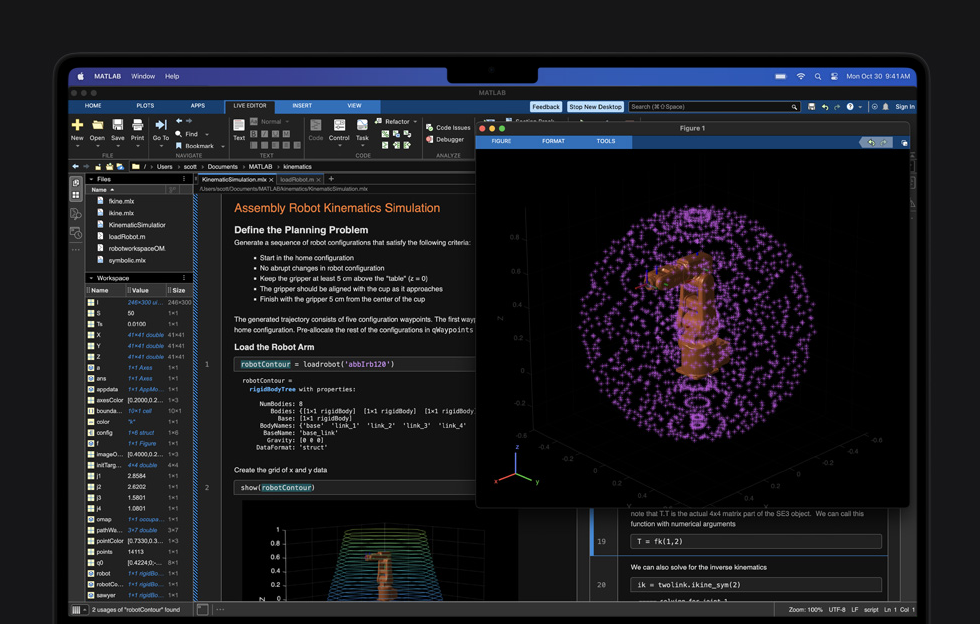Open the Help question mark icon
Viewport: 980px width, 624px height.
tap(850, 107)
